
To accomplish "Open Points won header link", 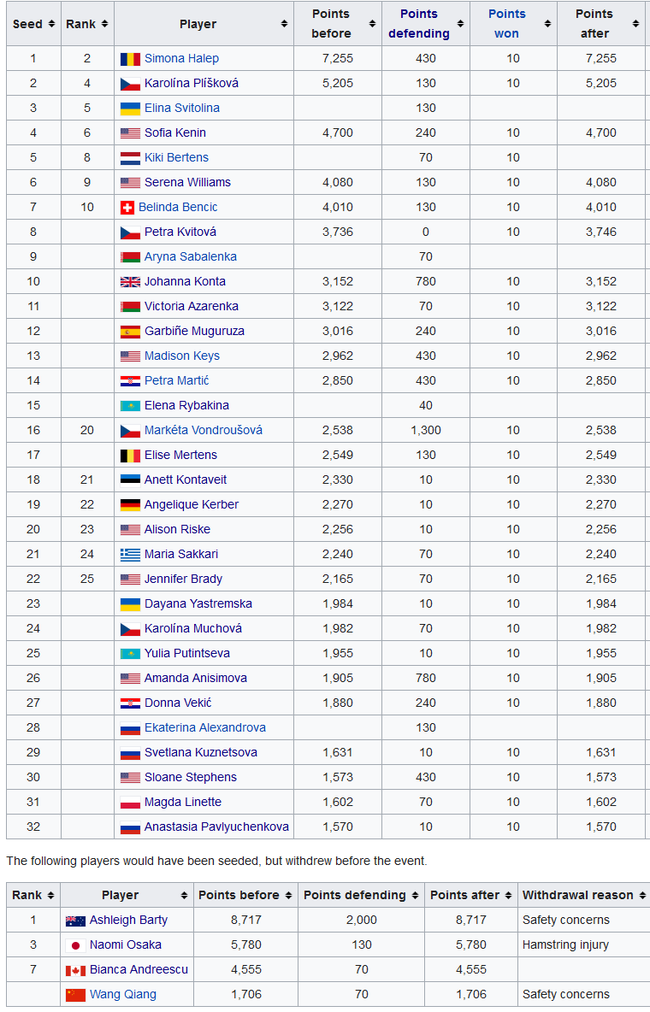I will [x=507, y=24].
